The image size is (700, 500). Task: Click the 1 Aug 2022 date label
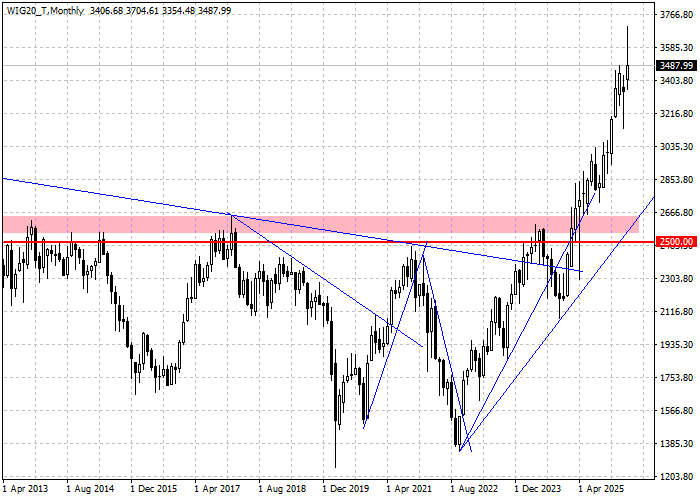(x=475, y=489)
